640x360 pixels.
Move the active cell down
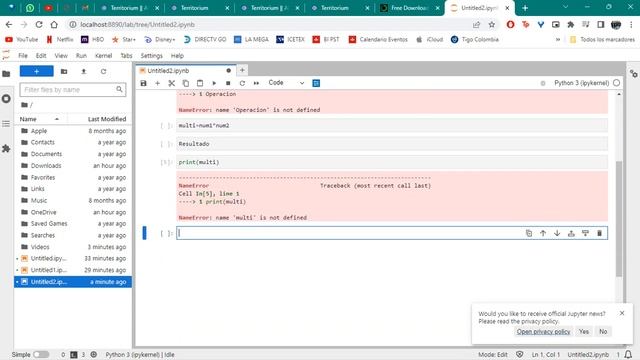pyautogui.click(x=557, y=233)
